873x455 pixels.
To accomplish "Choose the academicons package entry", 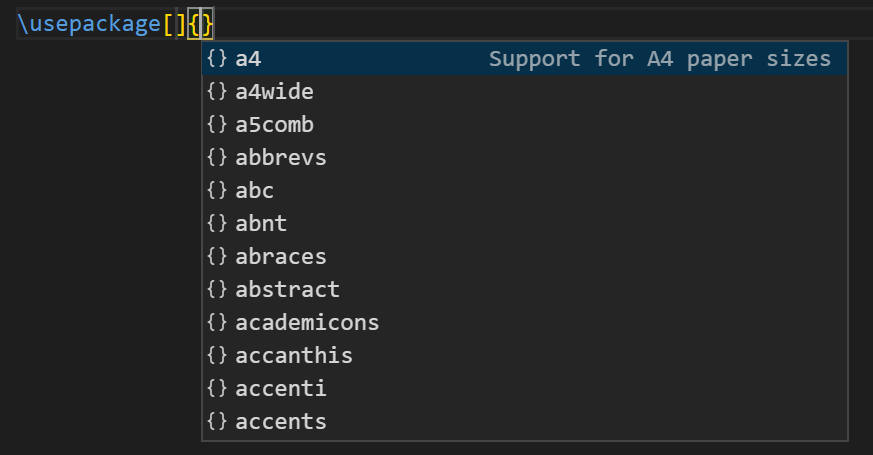I will click(x=307, y=323).
